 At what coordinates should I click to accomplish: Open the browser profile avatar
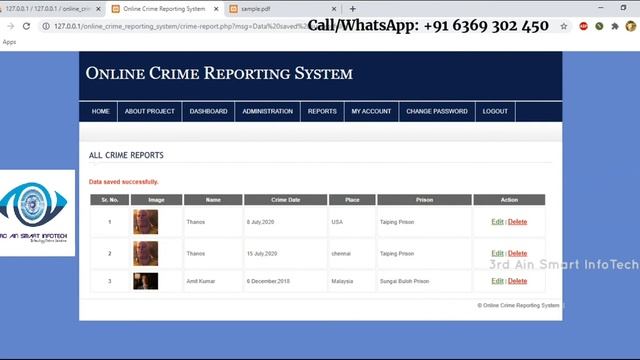coord(631,27)
